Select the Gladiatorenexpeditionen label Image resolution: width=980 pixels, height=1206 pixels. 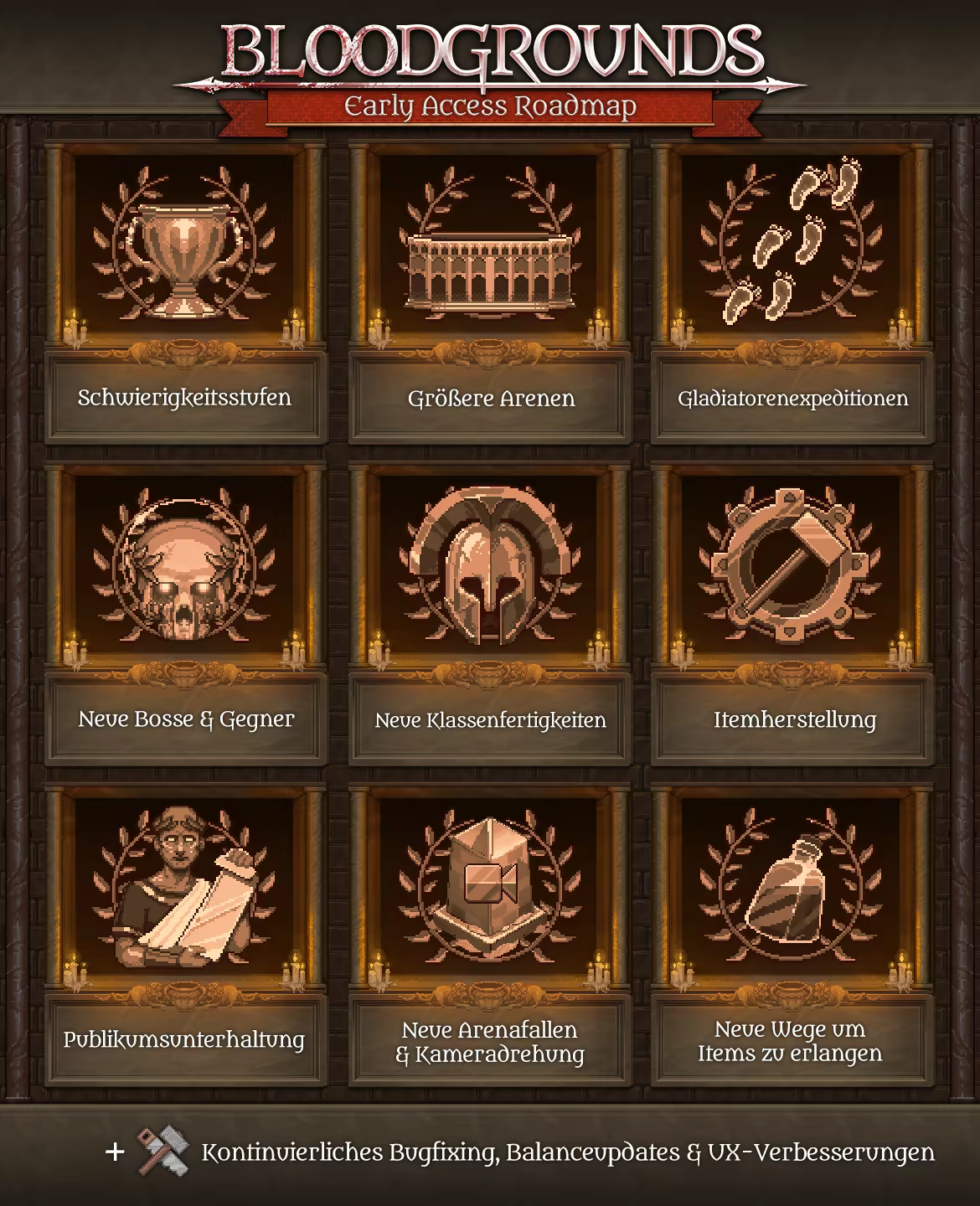coord(793,399)
